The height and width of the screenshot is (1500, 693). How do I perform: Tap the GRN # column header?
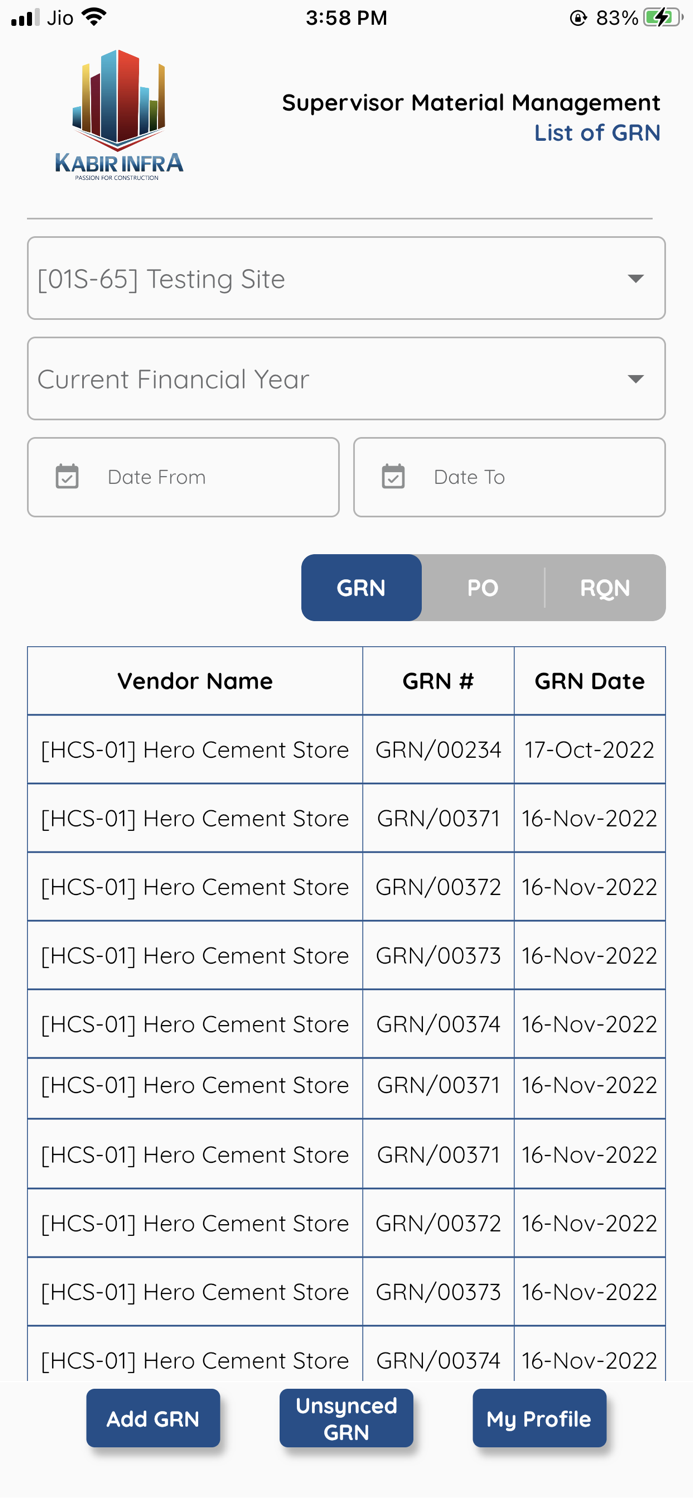[x=438, y=681]
